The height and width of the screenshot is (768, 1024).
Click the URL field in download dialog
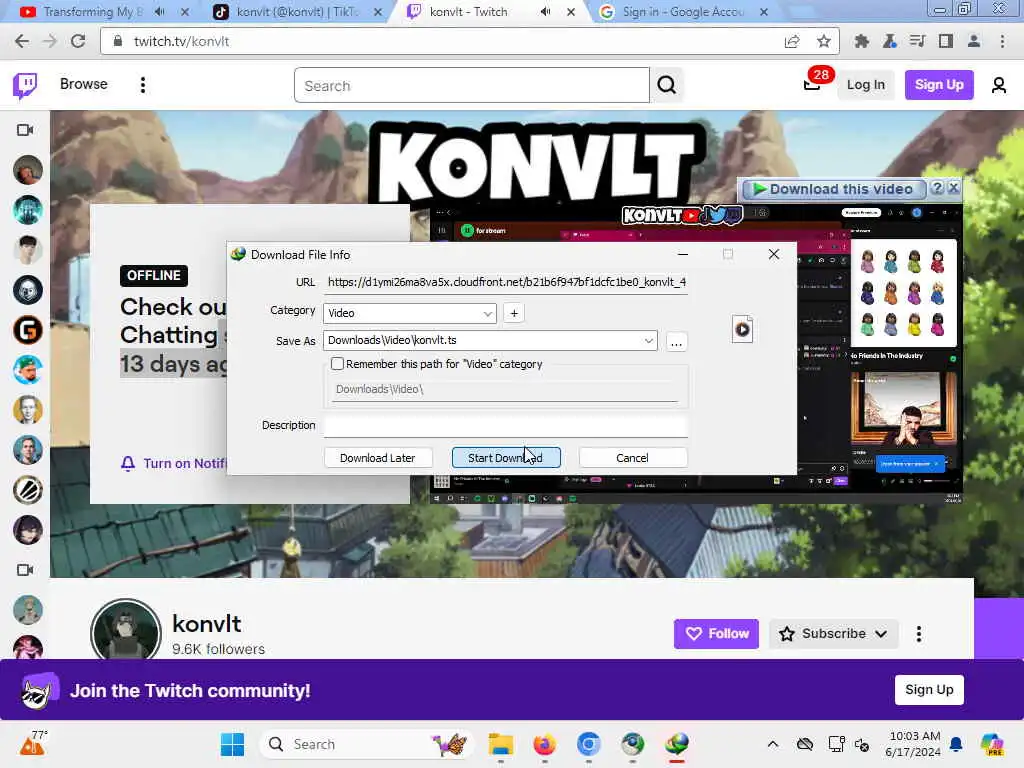click(x=506, y=282)
